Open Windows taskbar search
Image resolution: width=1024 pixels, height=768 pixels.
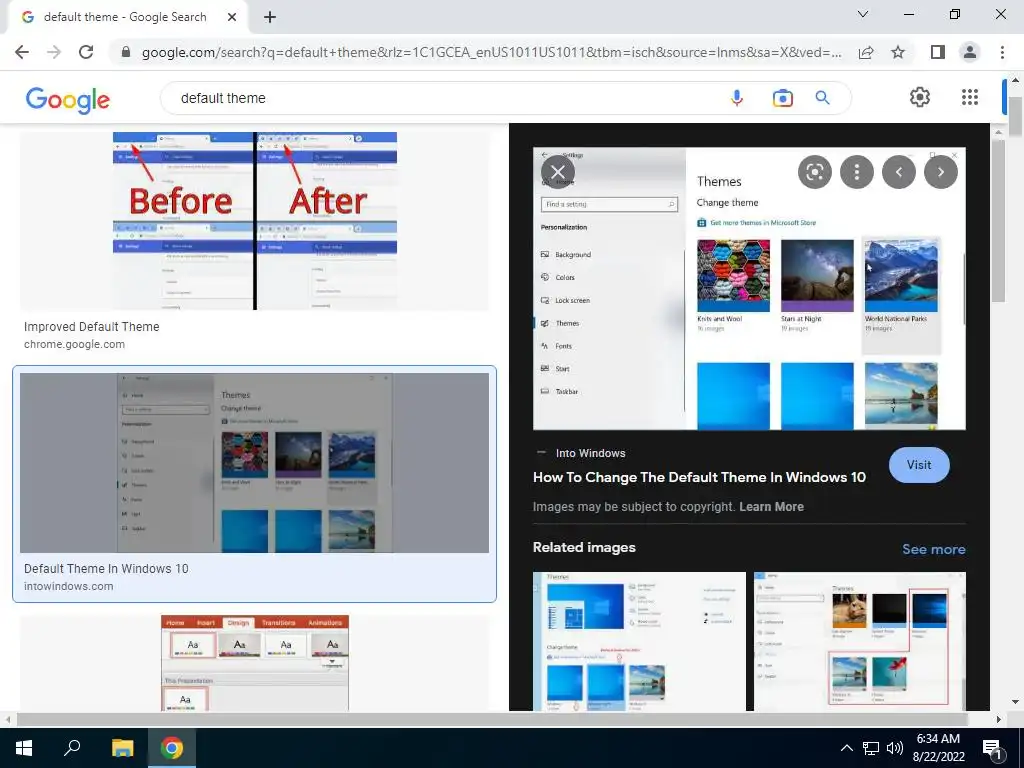click(x=72, y=748)
